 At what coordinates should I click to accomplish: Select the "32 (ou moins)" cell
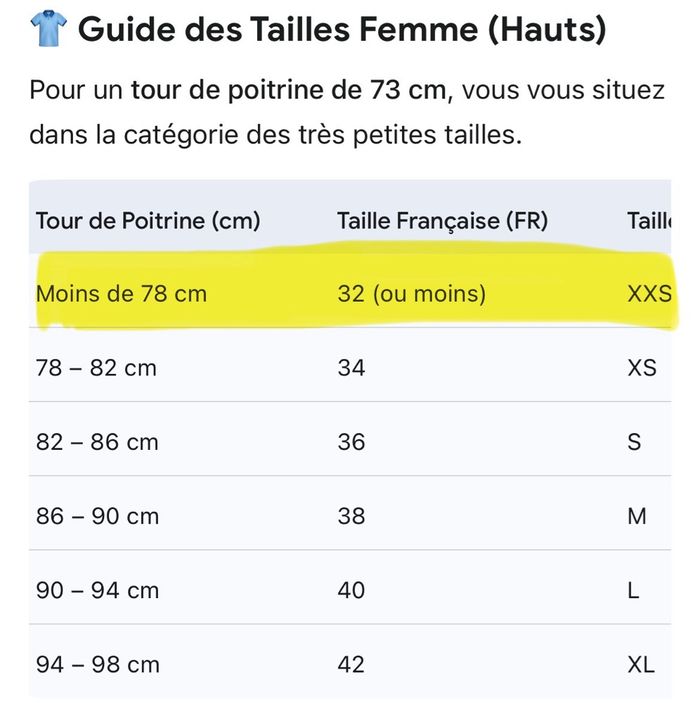tap(412, 294)
